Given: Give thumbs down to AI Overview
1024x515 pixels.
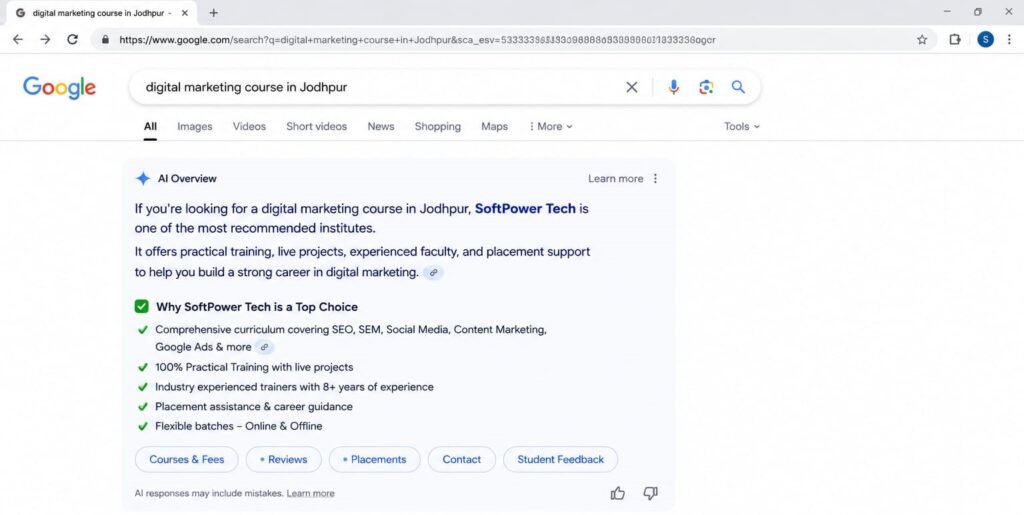Looking at the screenshot, I should [x=650, y=493].
